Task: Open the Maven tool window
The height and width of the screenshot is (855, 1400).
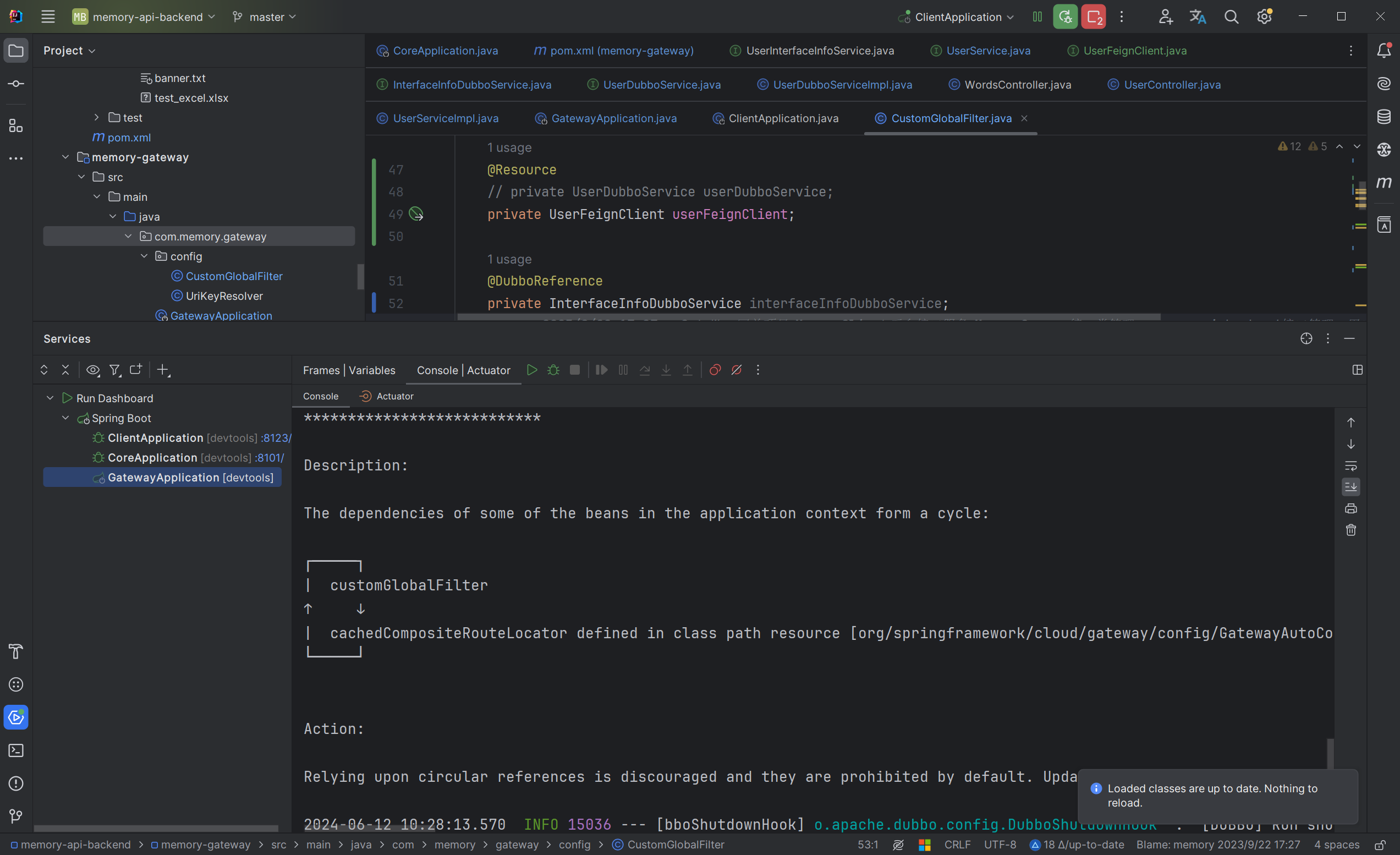Action: point(1383,182)
